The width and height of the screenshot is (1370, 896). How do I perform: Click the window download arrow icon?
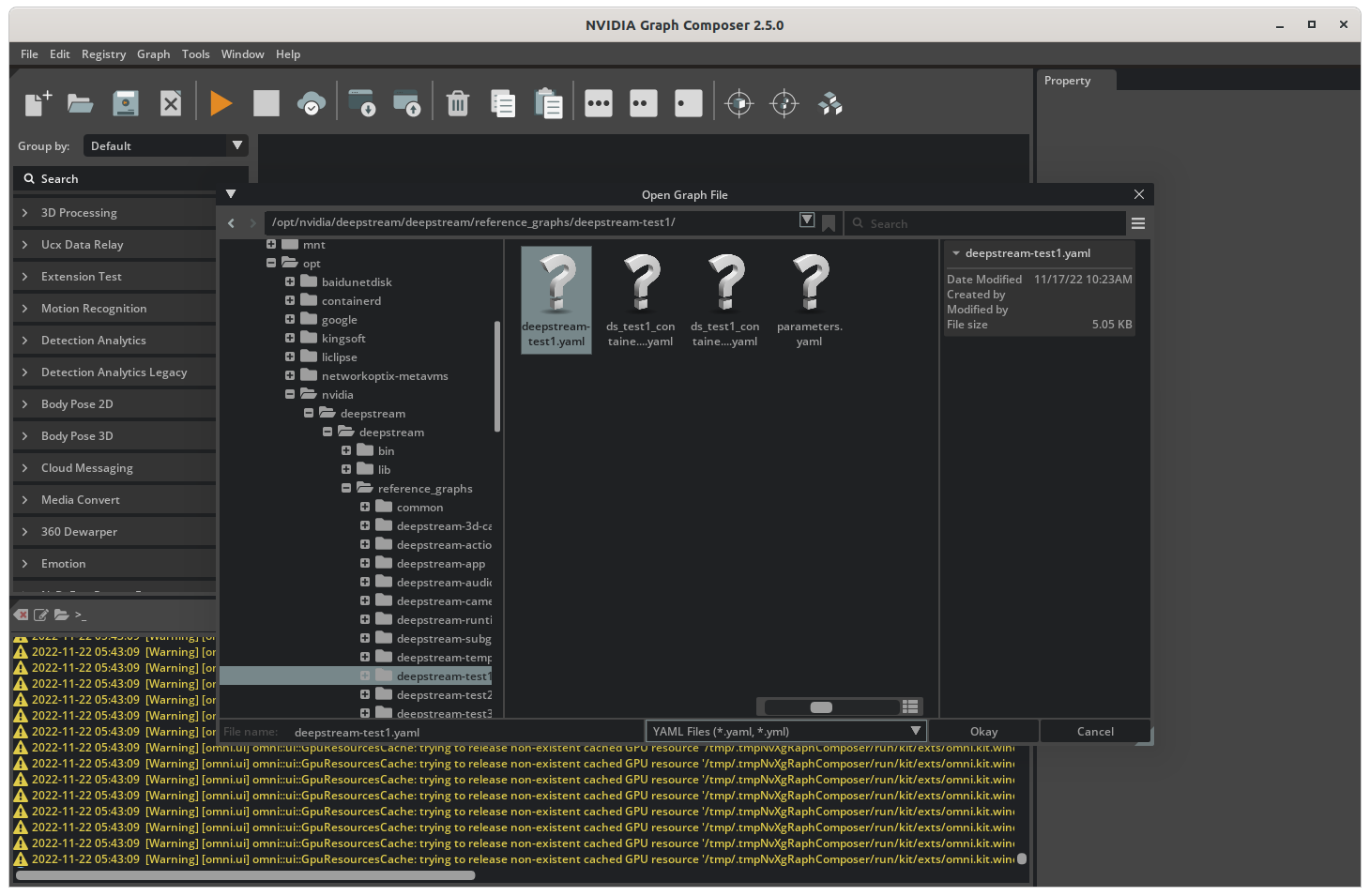pos(361,103)
